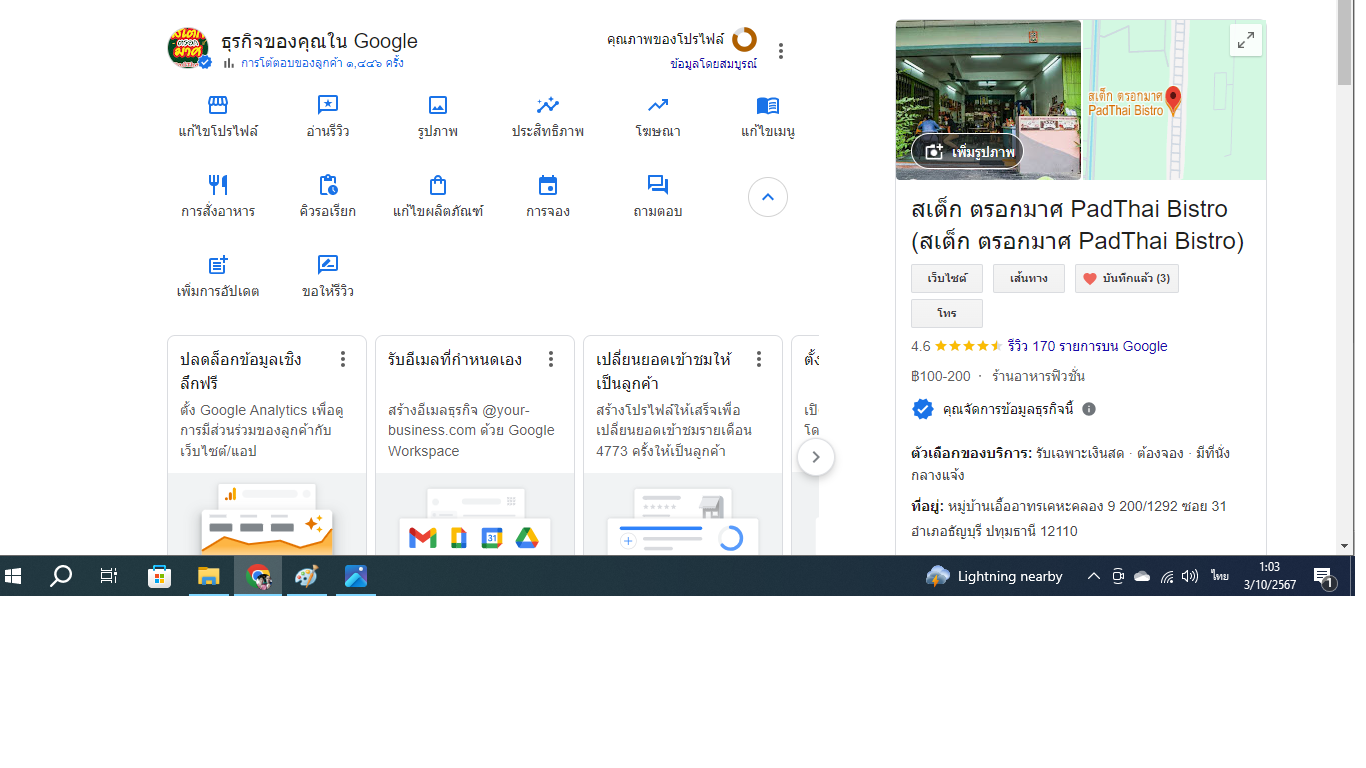Open the Bookings (การจอง) calendar icon
The height and width of the screenshot is (768, 1366).
[x=548, y=185]
